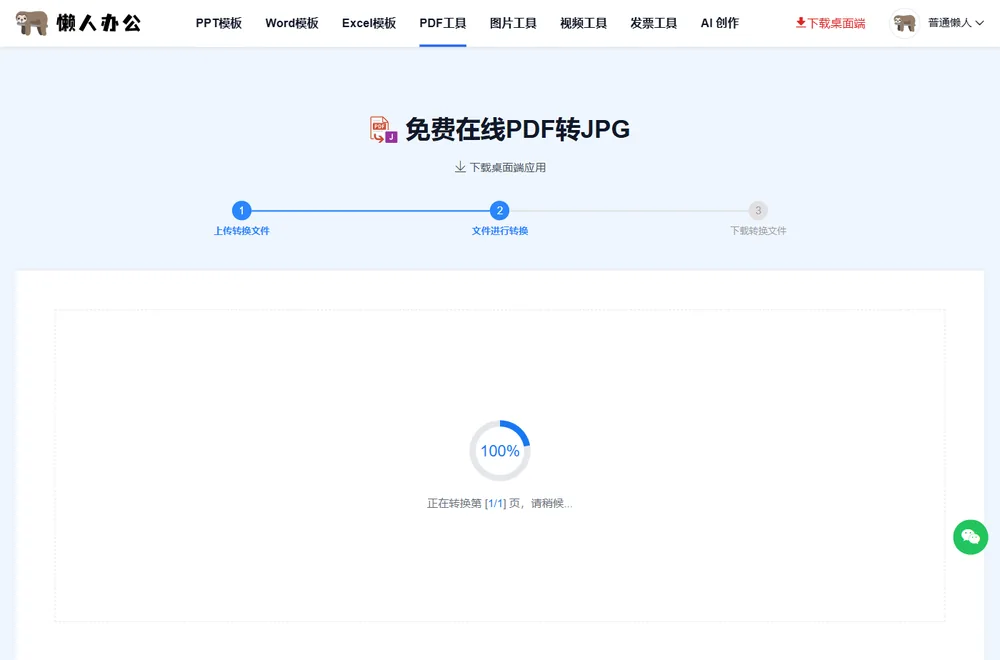Viewport: 1000px width, 660px height.
Task: Select the PDF工具 tab
Action: pyautogui.click(x=443, y=23)
